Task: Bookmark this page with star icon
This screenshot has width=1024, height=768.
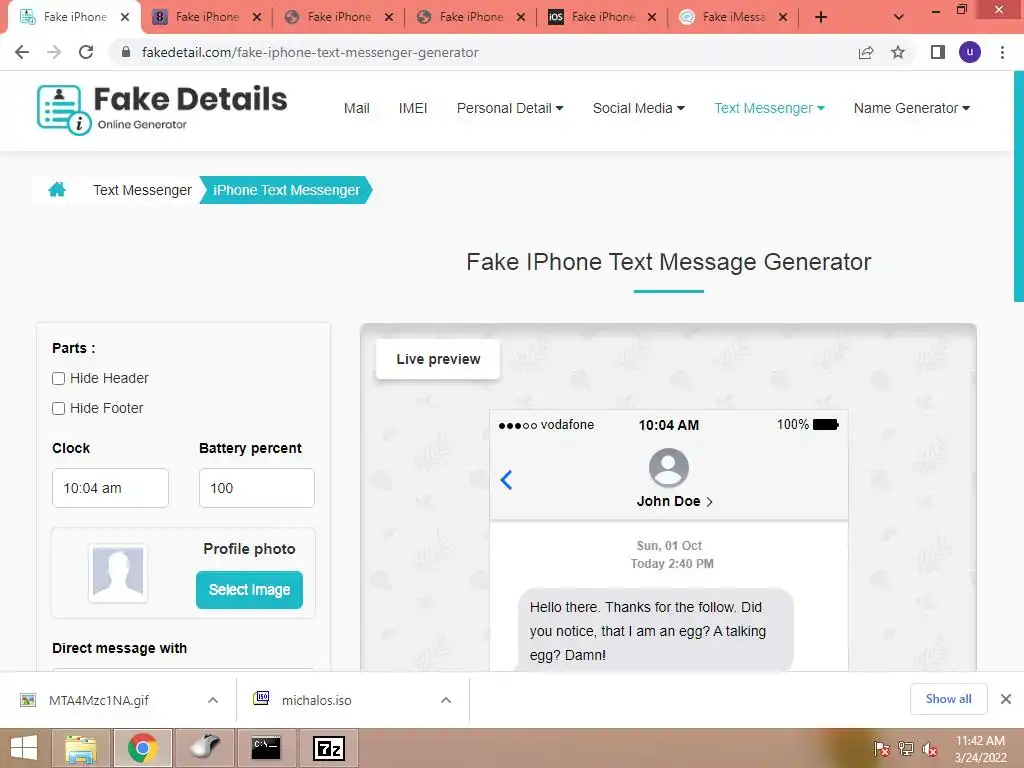Action: click(x=898, y=52)
